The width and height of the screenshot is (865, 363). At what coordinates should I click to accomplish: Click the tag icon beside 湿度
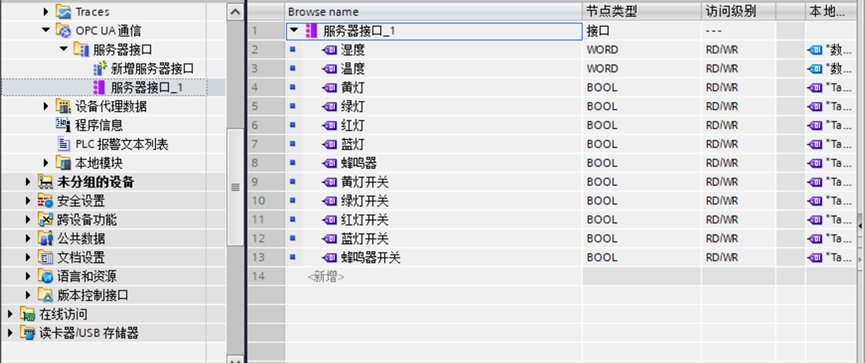(330, 50)
